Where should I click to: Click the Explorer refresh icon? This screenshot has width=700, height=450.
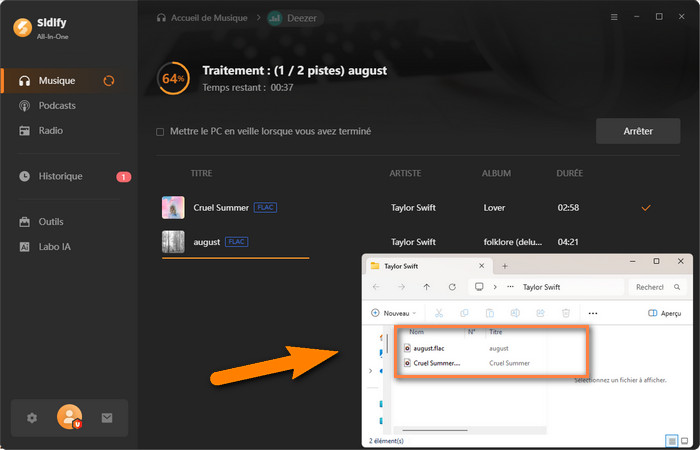point(452,287)
